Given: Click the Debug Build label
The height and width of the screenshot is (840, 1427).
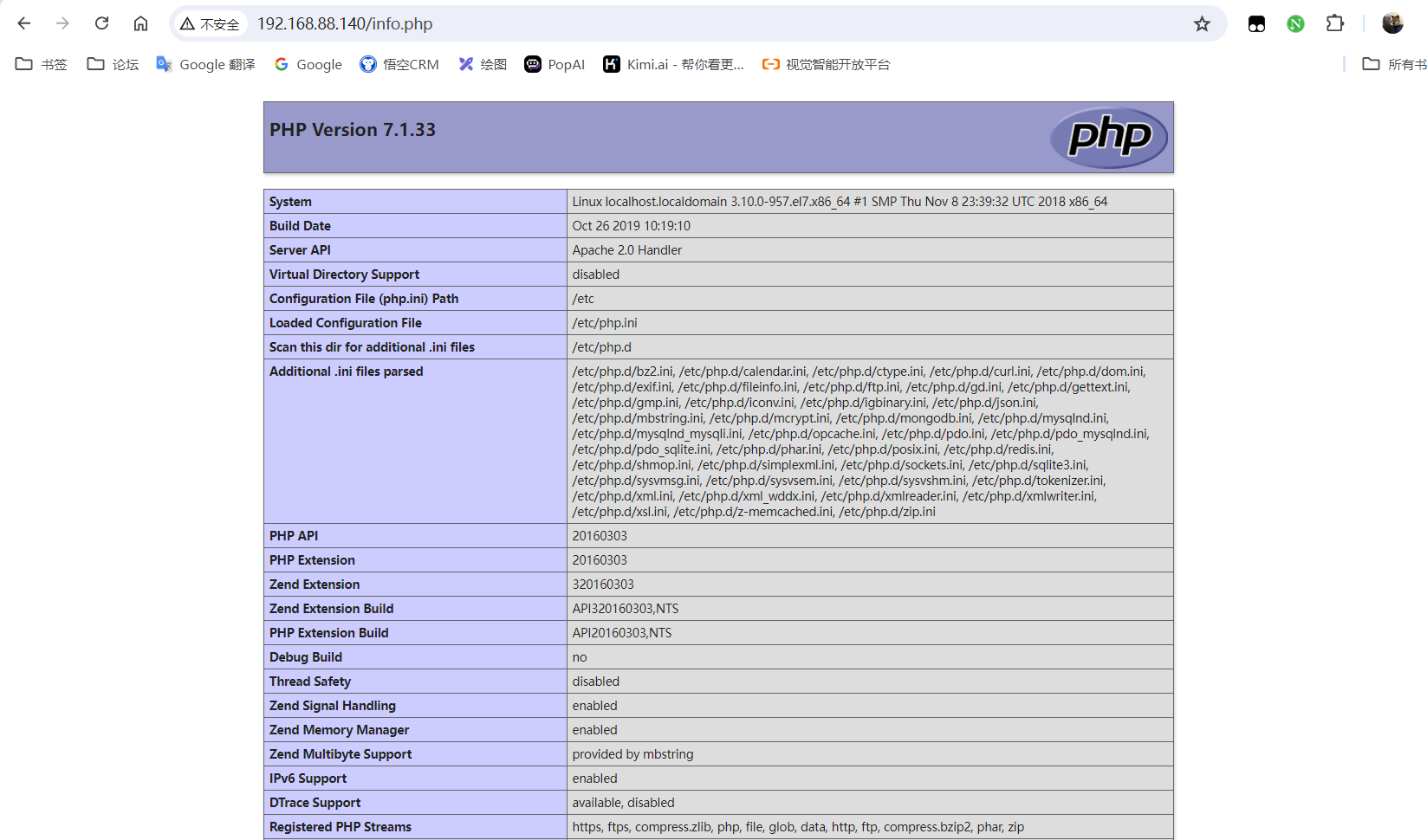Looking at the screenshot, I should coord(306,657).
